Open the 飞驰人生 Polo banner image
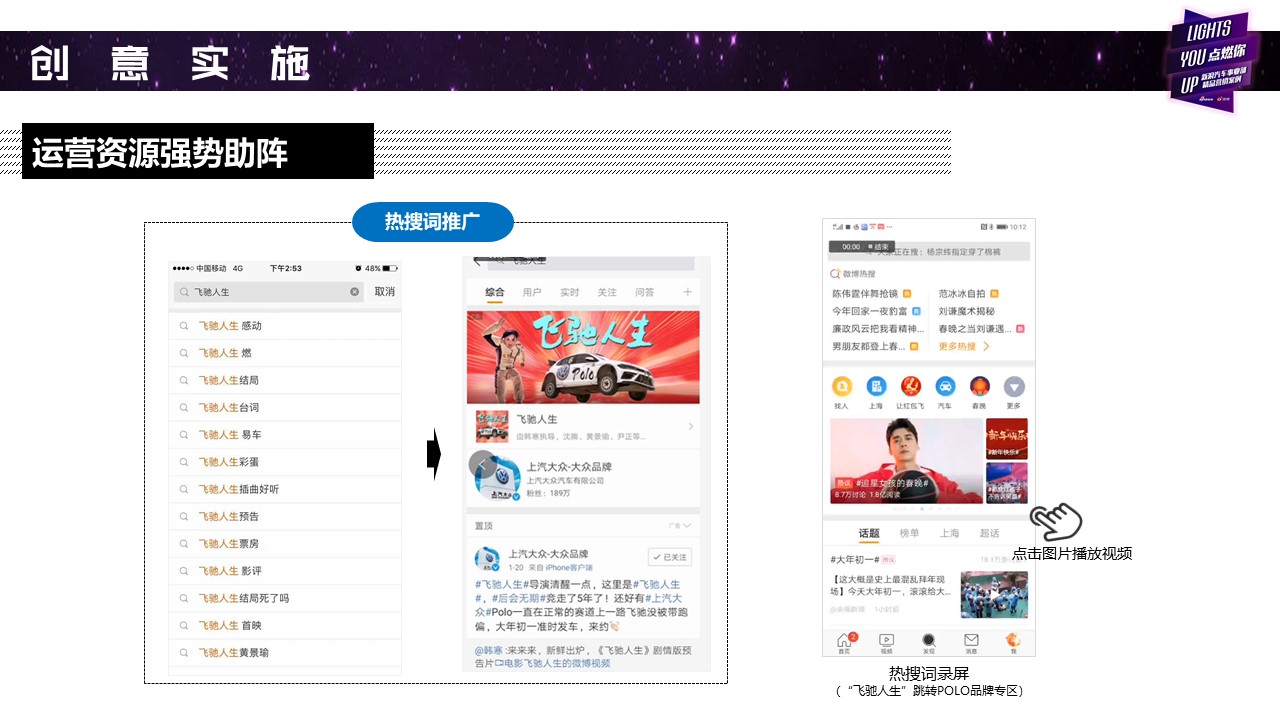Screen dimensions: 1280x720 click(583, 357)
